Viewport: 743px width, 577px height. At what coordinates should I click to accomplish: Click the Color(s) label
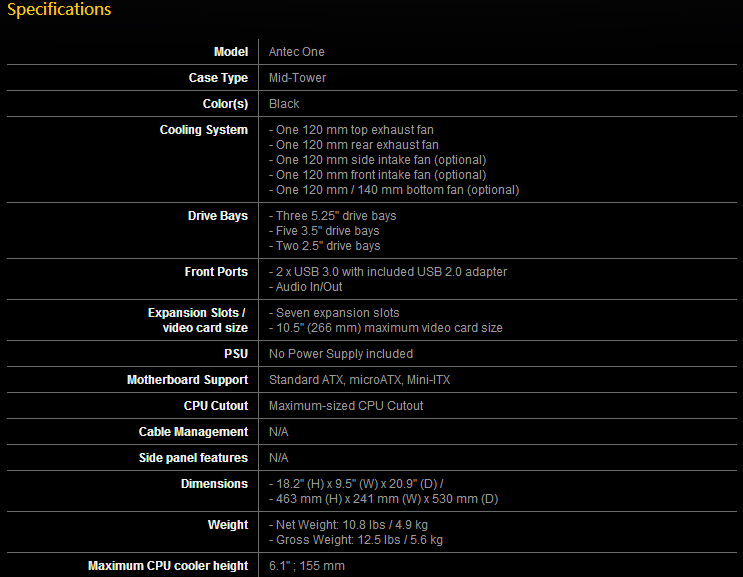225,104
